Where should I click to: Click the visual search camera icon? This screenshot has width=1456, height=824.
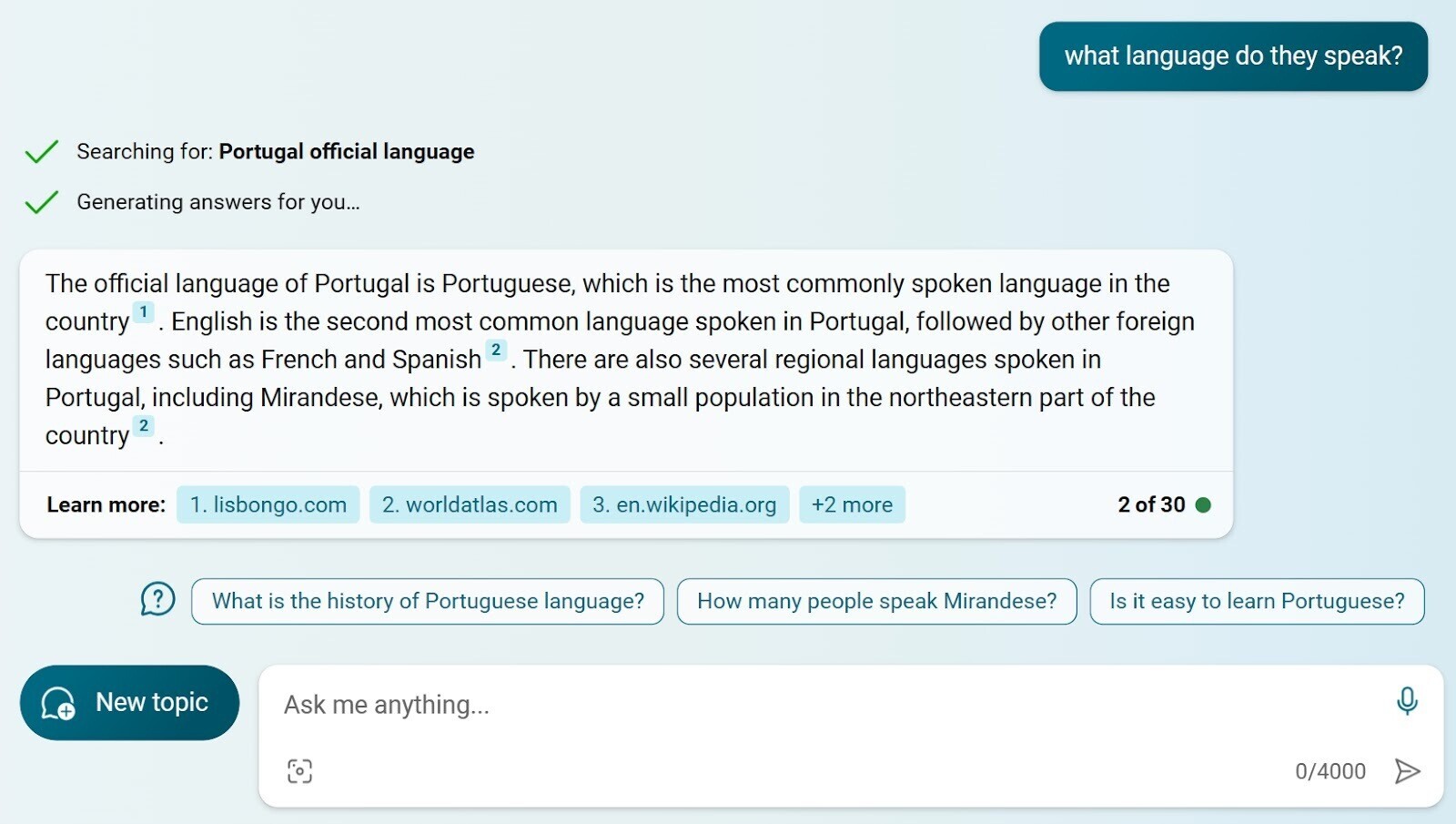click(x=299, y=770)
